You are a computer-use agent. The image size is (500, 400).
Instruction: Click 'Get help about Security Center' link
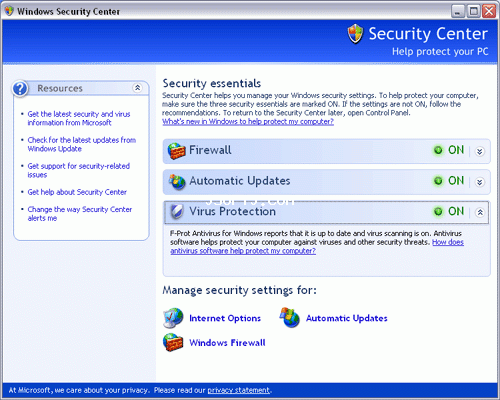point(77,192)
